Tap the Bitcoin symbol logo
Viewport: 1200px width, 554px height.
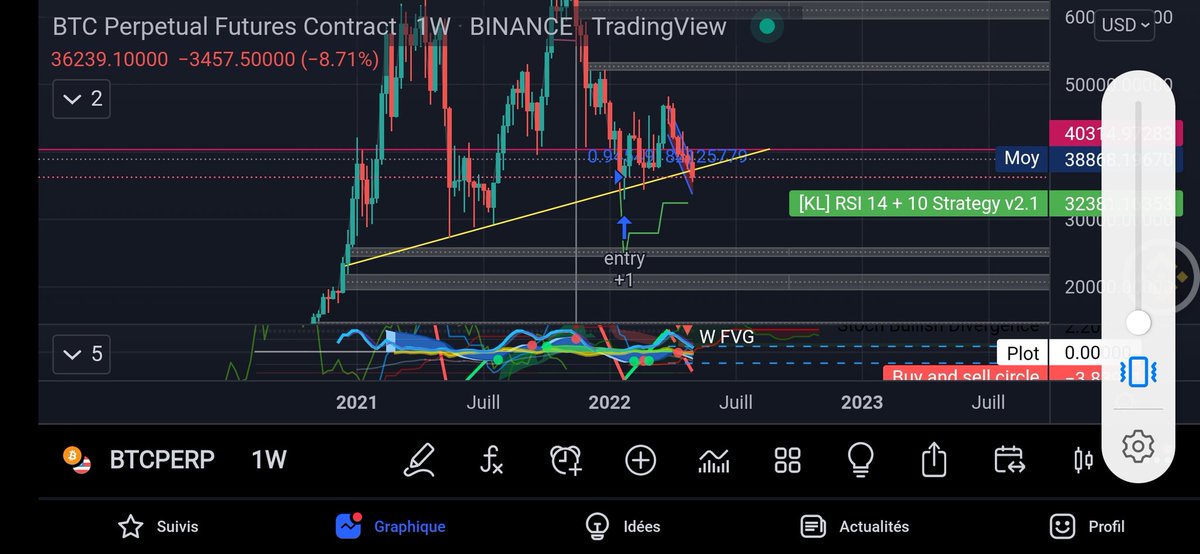click(75, 459)
